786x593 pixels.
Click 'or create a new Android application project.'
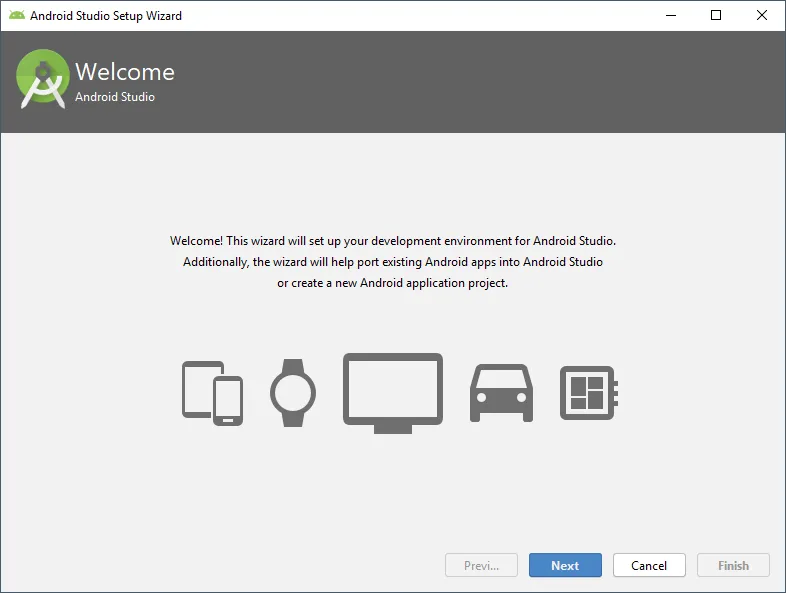tap(392, 283)
